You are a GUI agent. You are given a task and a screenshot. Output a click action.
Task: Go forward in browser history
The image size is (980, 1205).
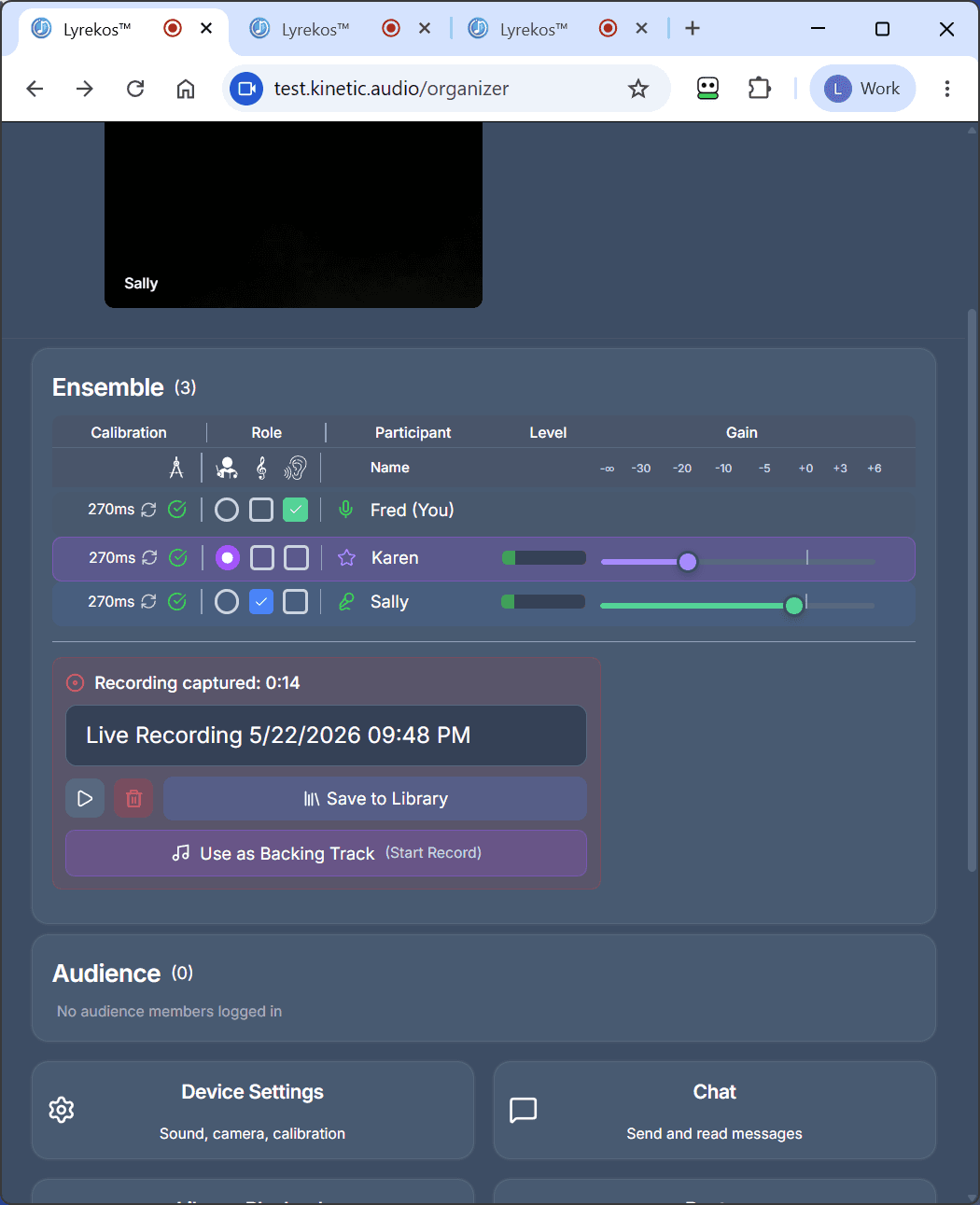(x=85, y=89)
